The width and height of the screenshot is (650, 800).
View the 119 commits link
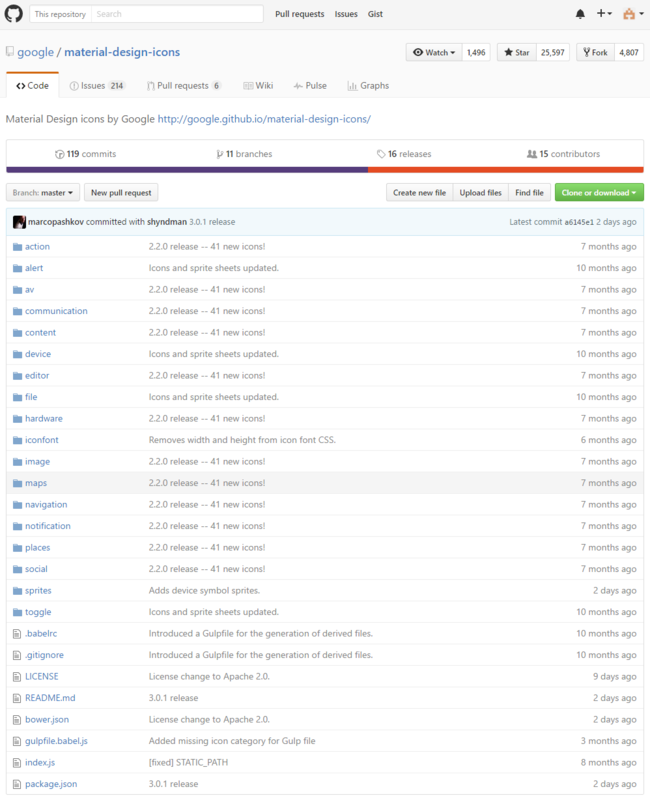tap(86, 154)
